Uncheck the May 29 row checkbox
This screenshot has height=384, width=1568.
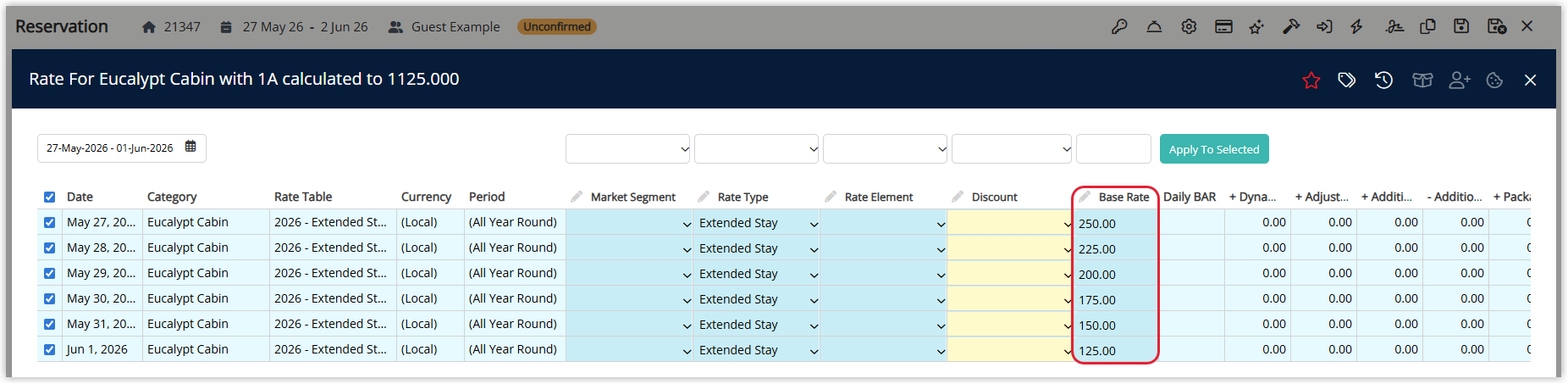click(x=49, y=273)
